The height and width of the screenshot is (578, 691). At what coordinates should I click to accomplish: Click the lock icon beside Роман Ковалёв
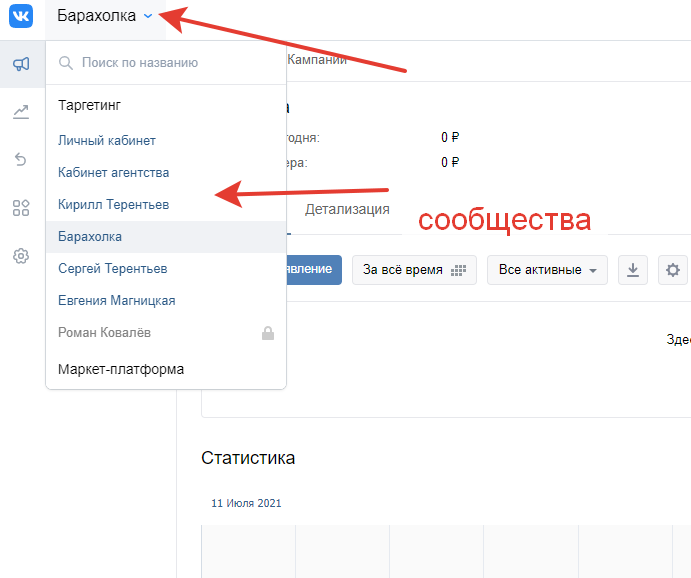268,333
